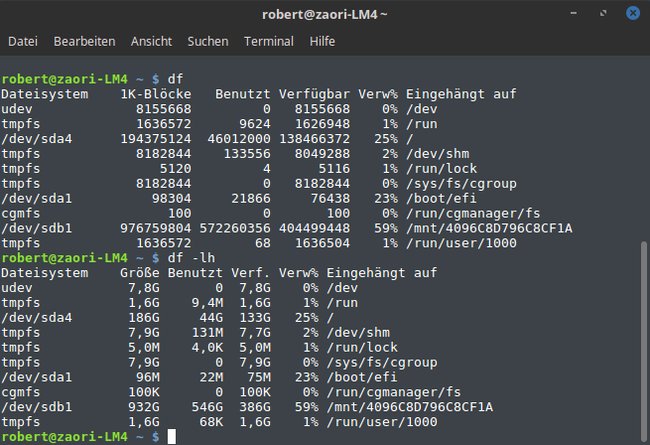Open the Suchen menu
Image resolution: width=650 pixels, height=445 pixels.
(208, 41)
